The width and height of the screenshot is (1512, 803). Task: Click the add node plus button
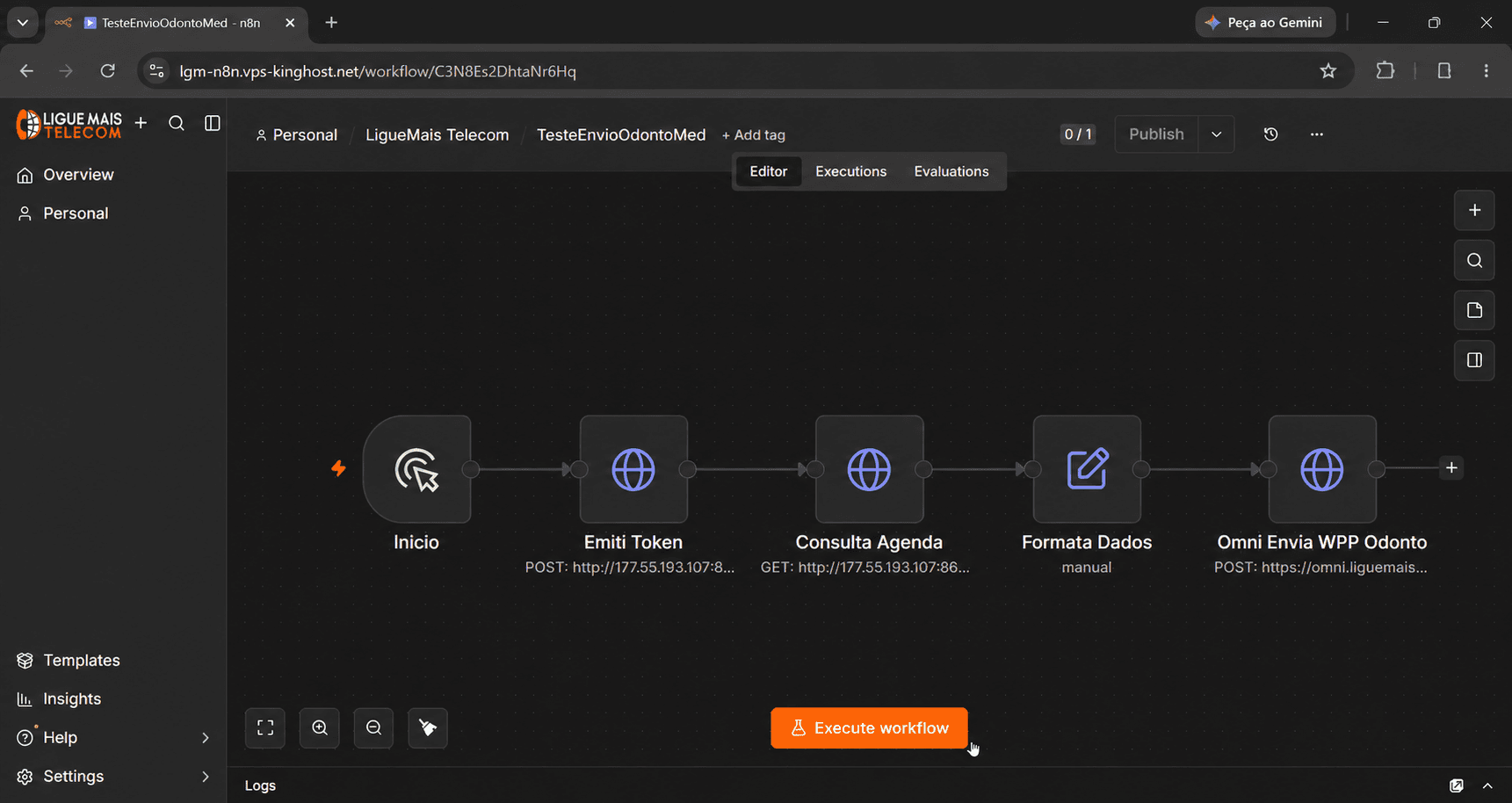1474,211
